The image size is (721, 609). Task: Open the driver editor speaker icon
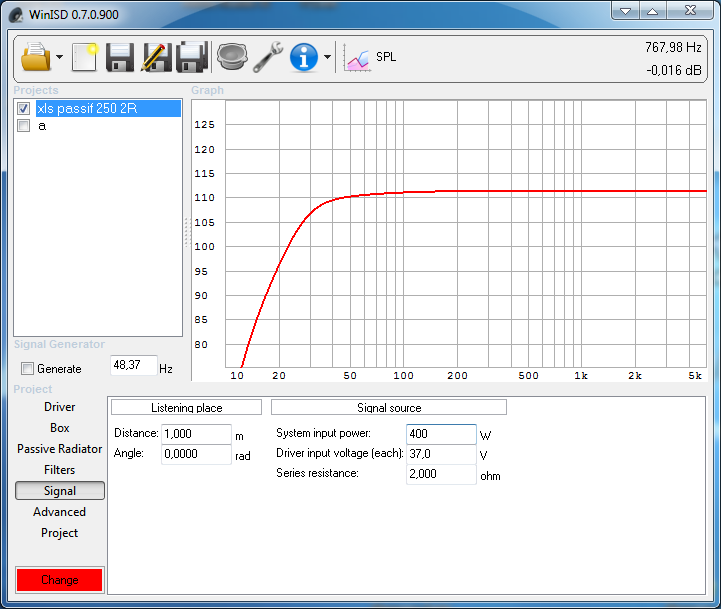232,57
